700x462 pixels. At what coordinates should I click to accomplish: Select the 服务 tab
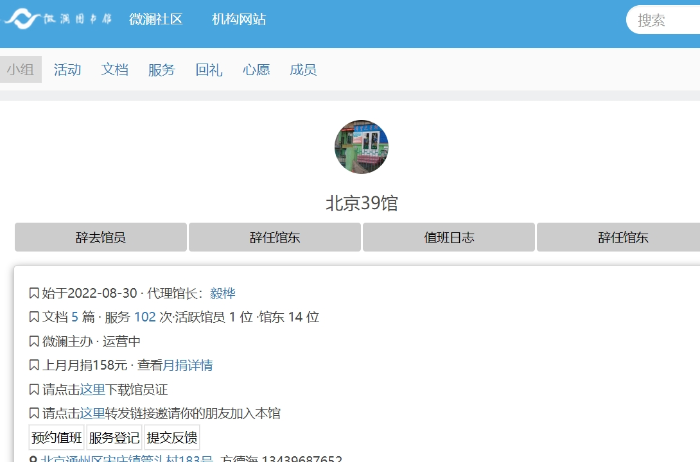pos(161,69)
